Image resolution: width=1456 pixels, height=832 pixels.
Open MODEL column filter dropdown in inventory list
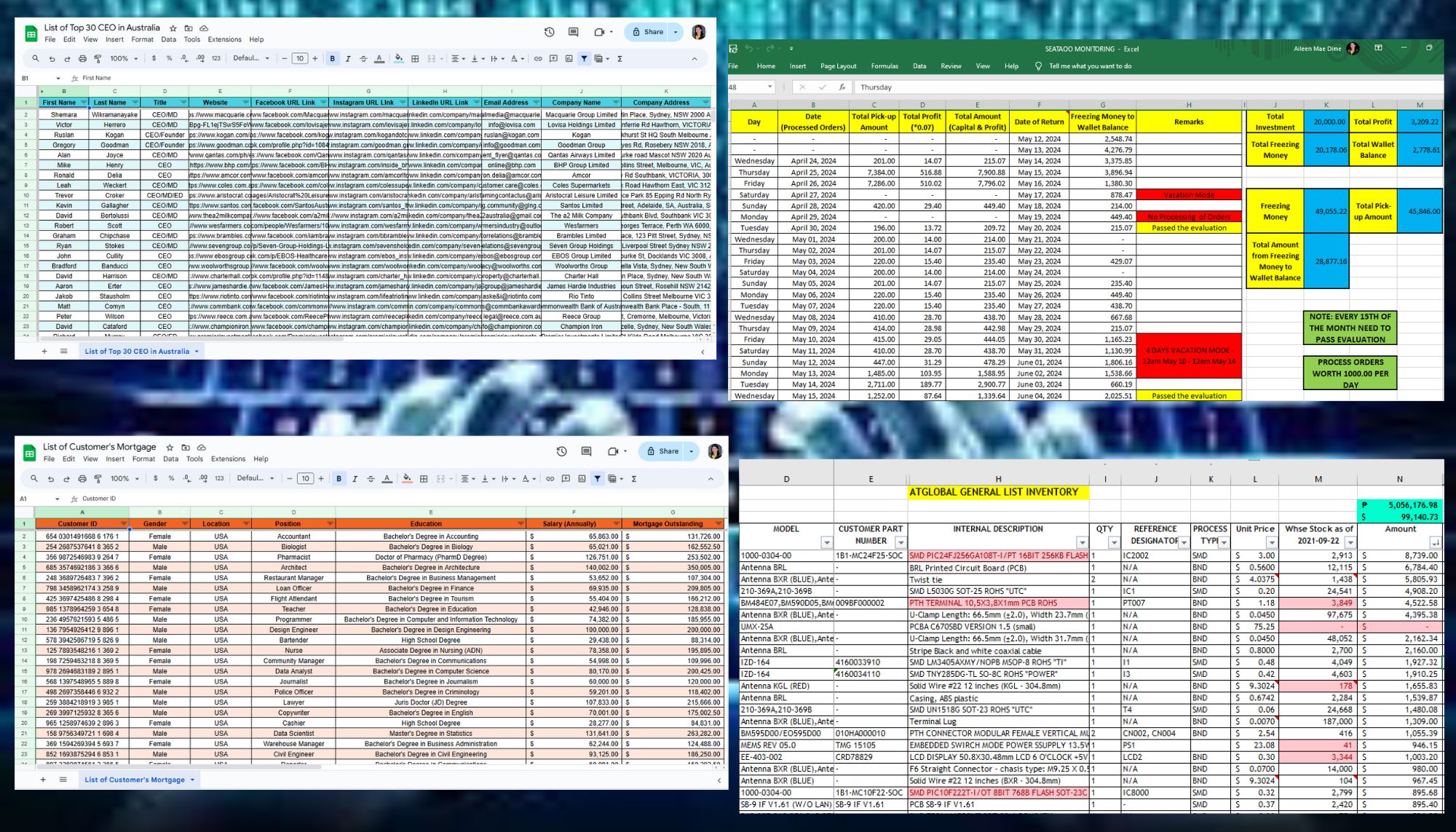tap(826, 542)
